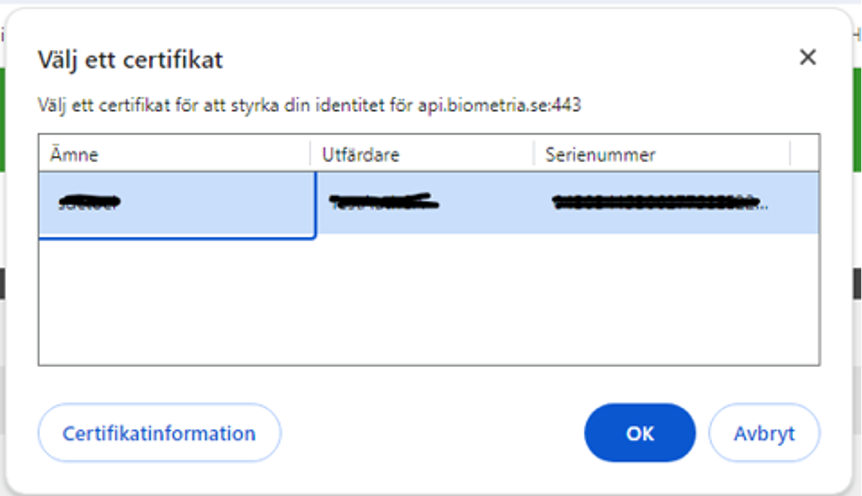
Task: Select the redacted issuer cell under Utfärdare
Action: click(424, 205)
